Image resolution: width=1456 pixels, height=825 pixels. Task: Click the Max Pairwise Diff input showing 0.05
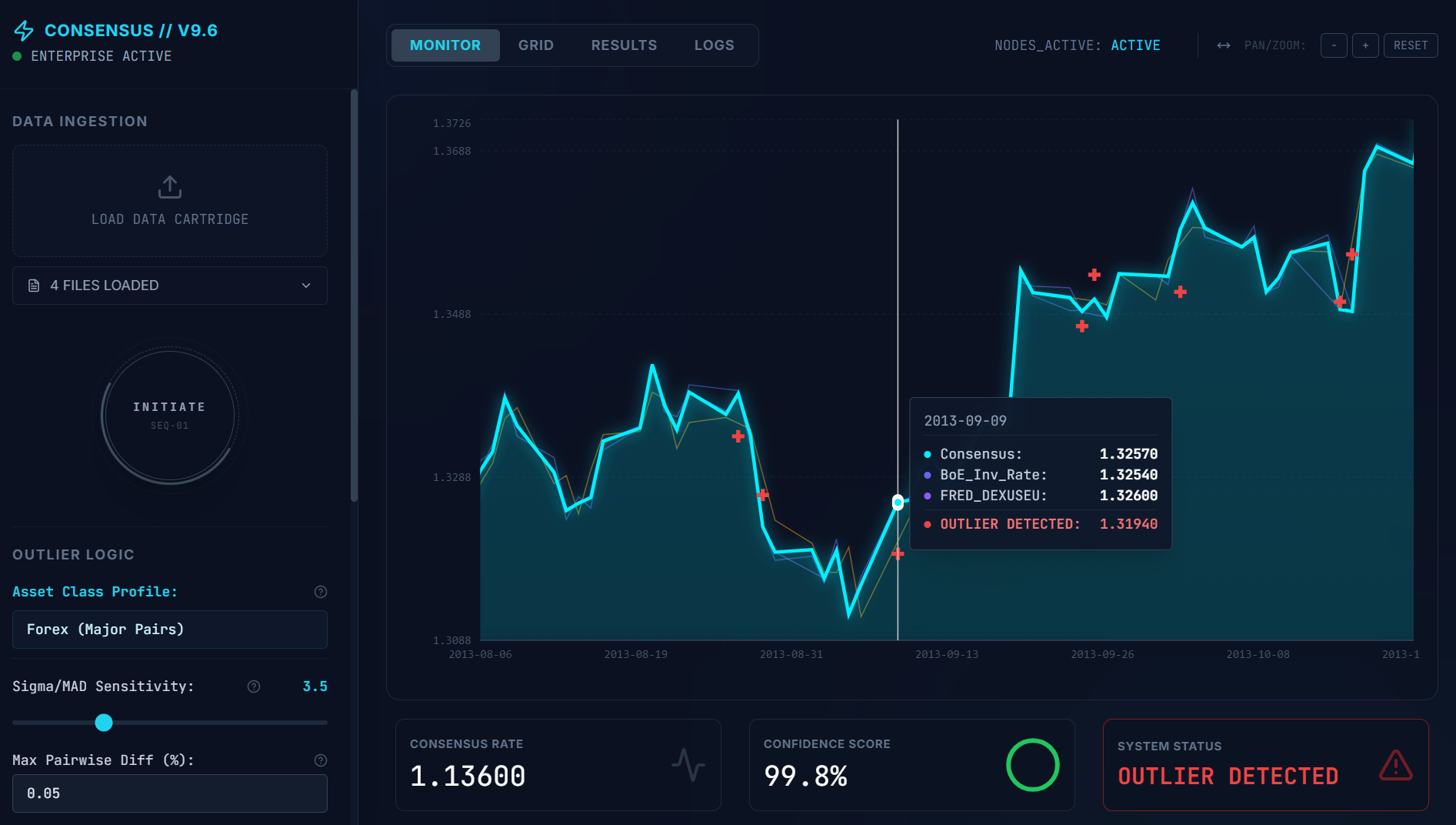(x=169, y=793)
